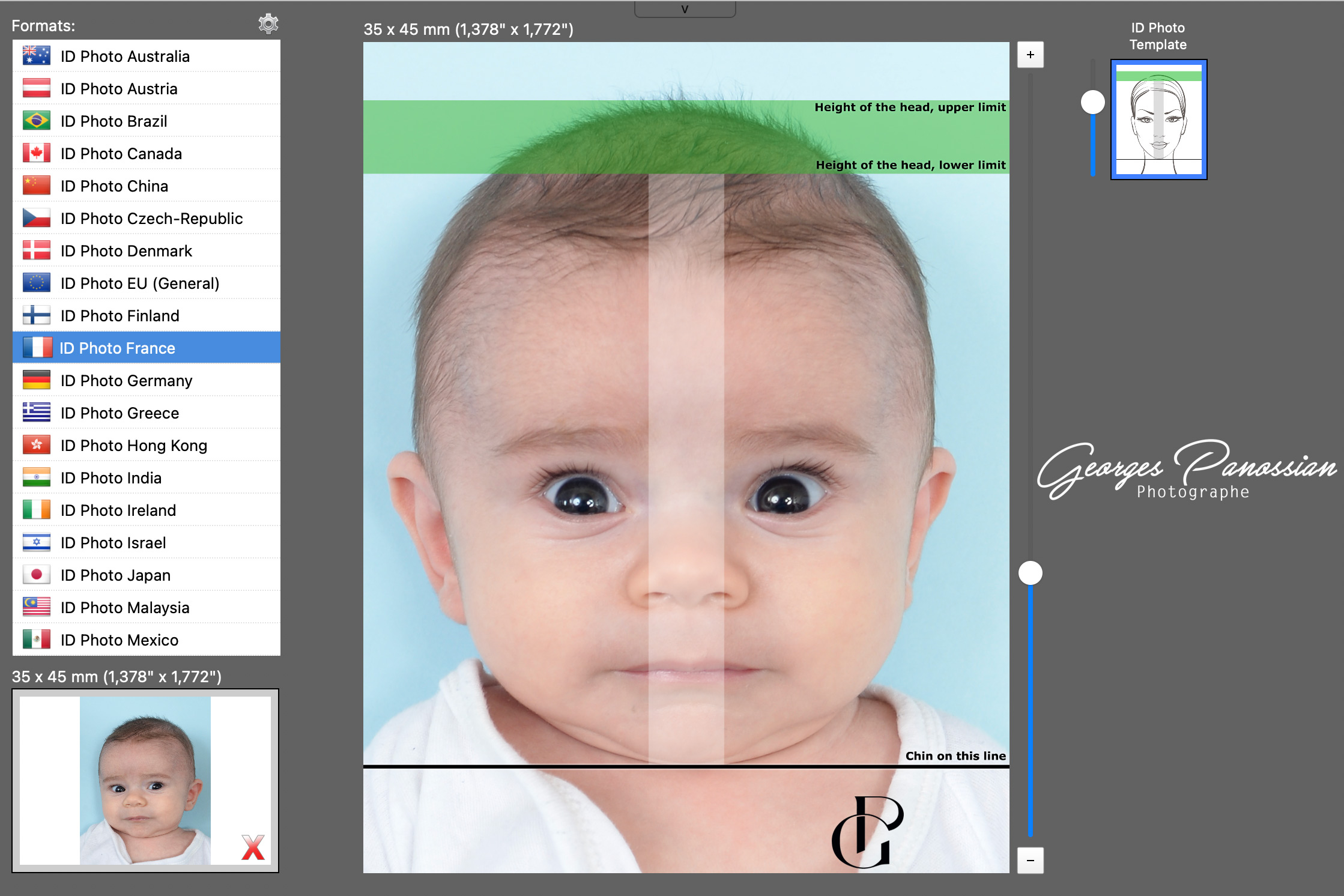Zoom in with the plus button

[x=1031, y=55]
